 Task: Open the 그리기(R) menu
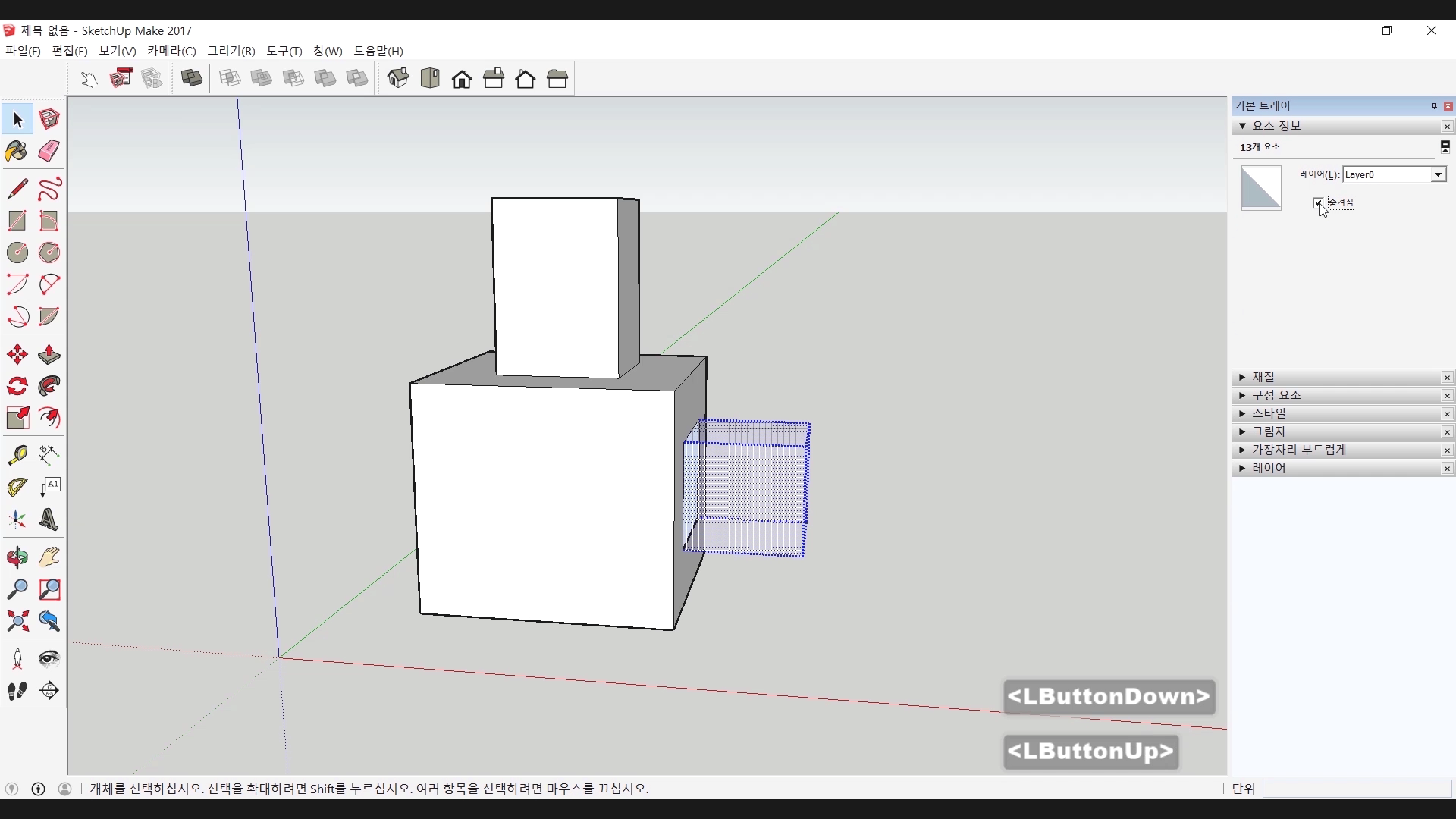(x=231, y=51)
